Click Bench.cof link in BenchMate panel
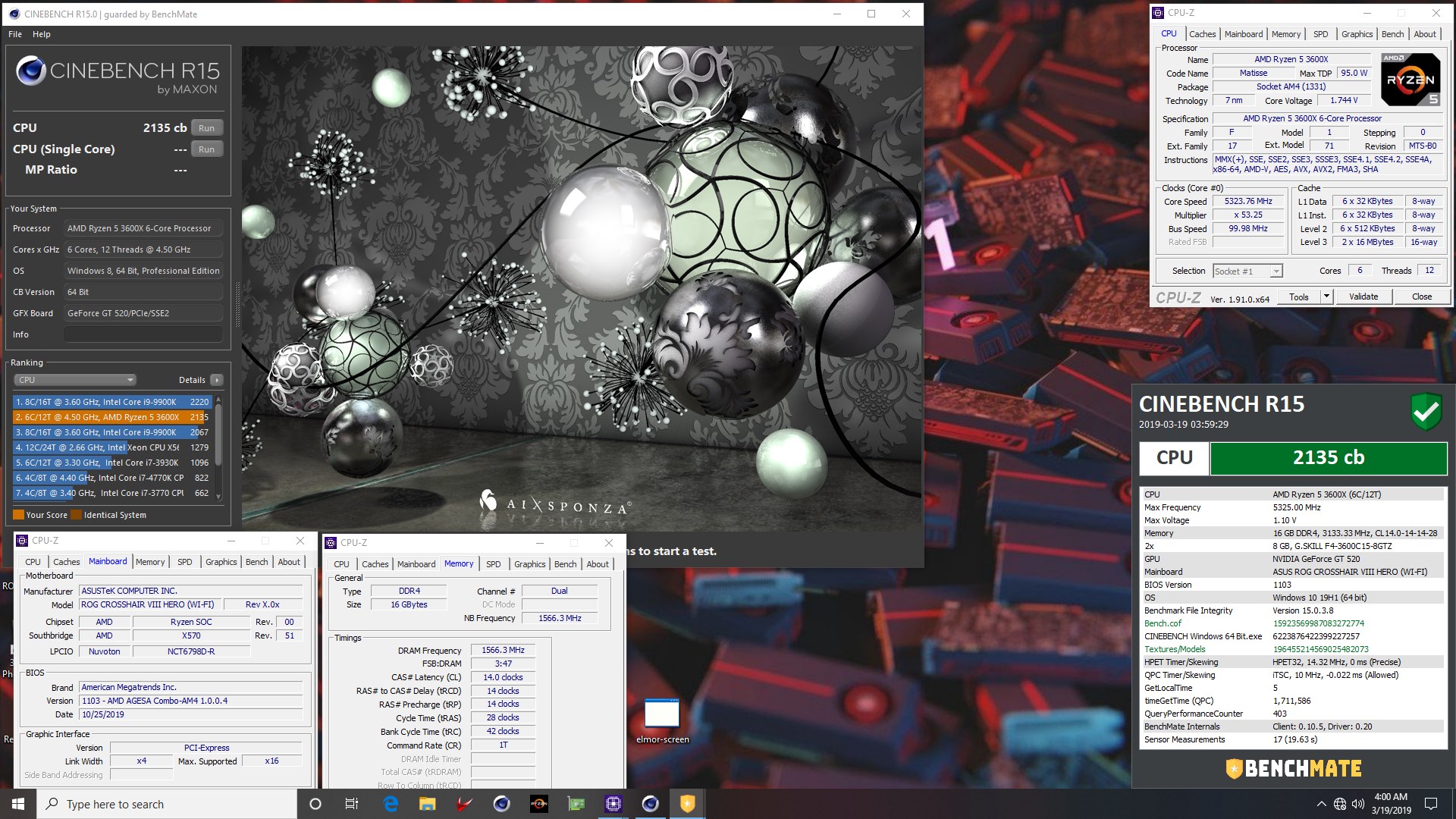 point(1163,623)
